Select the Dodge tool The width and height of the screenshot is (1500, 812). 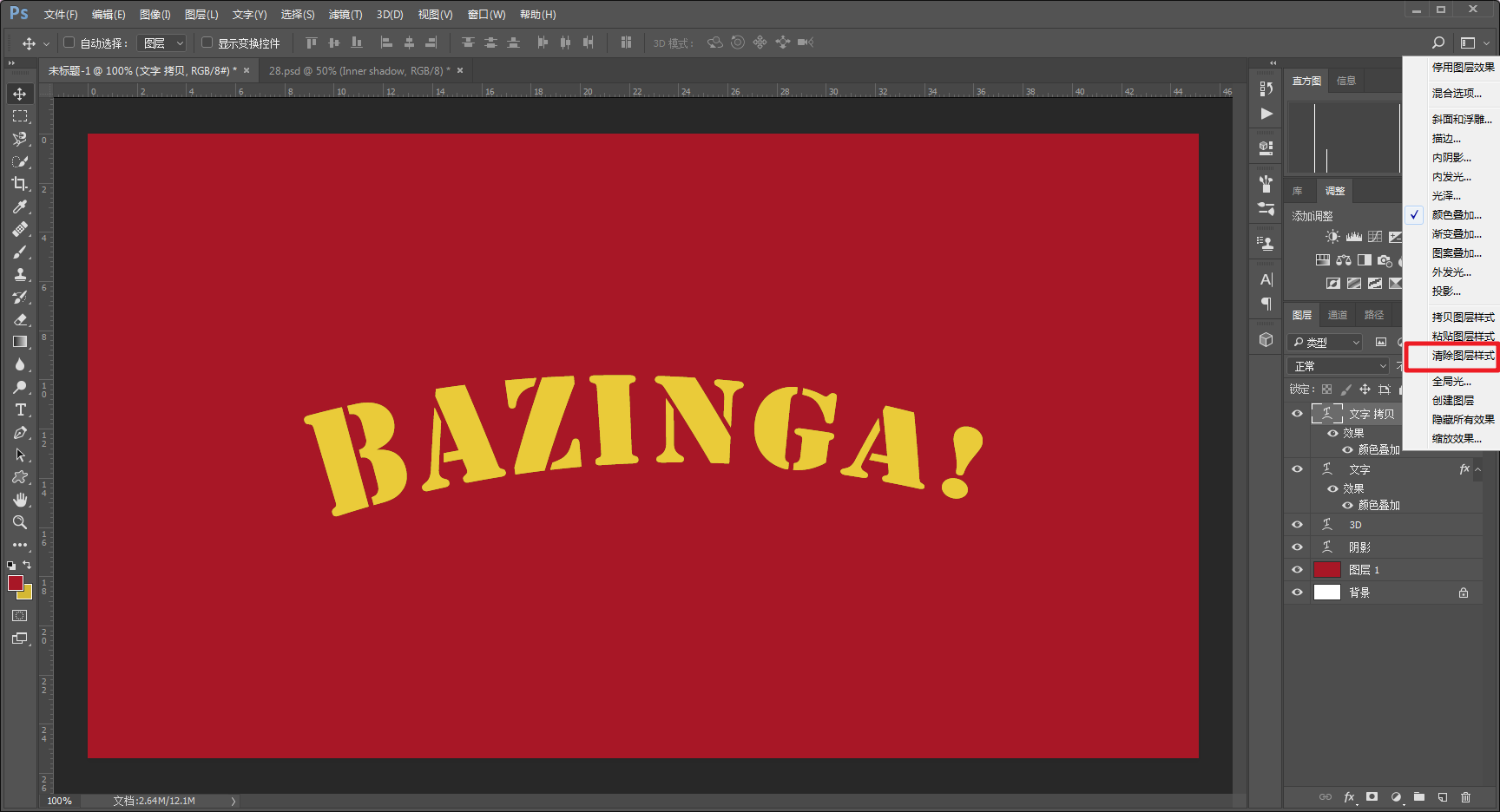tap(19, 387)
